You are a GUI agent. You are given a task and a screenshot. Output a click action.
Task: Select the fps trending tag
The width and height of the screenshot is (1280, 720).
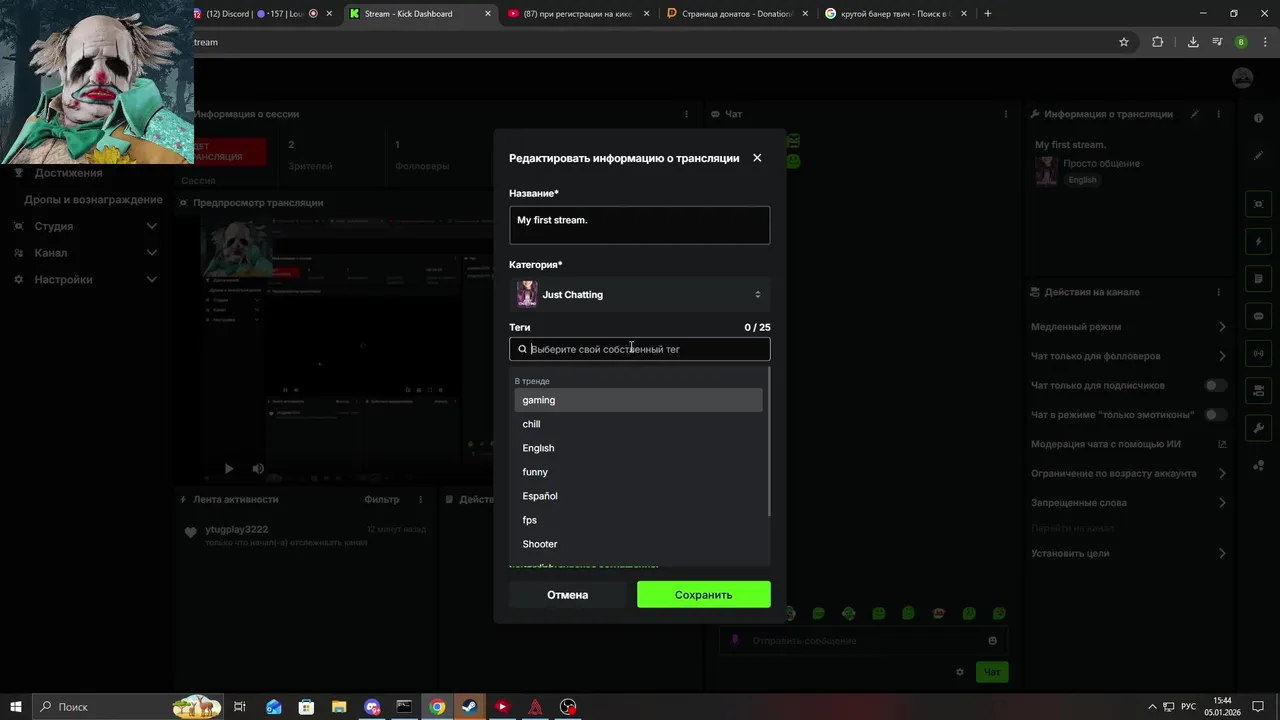point(638,520)
